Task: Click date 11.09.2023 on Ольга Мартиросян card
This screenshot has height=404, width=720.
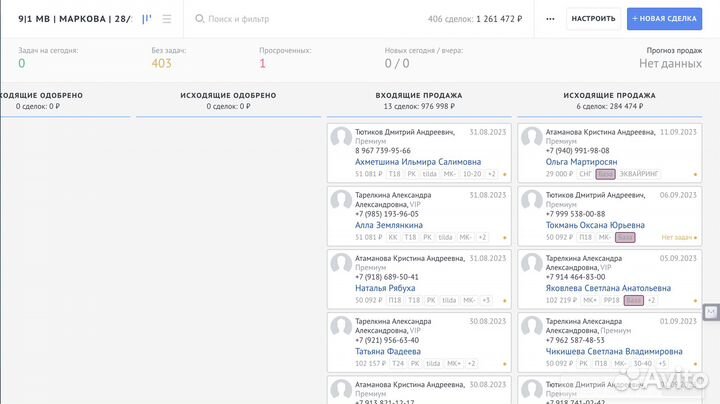Action: pyautogui.click(x=678, y=132)
